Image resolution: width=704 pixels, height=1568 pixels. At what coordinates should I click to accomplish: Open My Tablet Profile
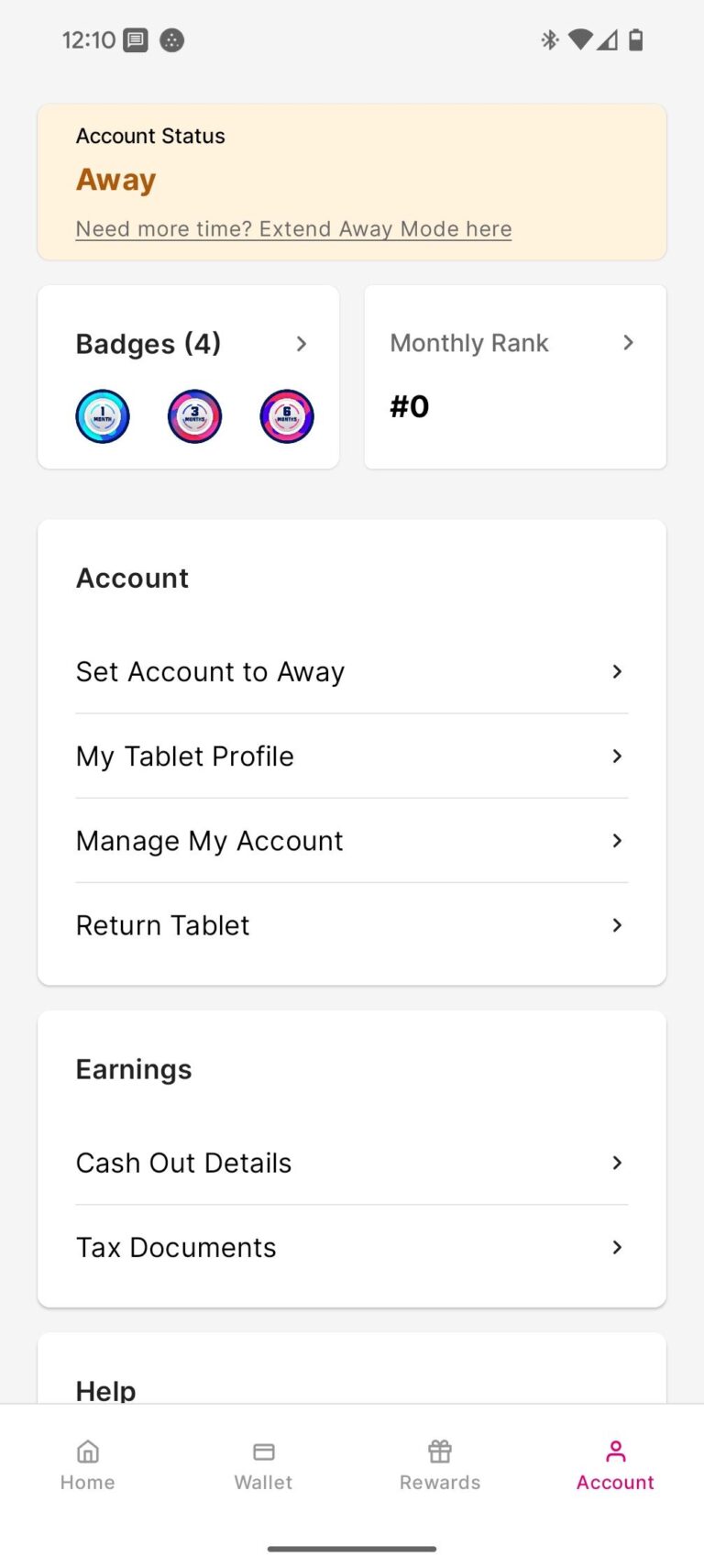coord(185,756)
